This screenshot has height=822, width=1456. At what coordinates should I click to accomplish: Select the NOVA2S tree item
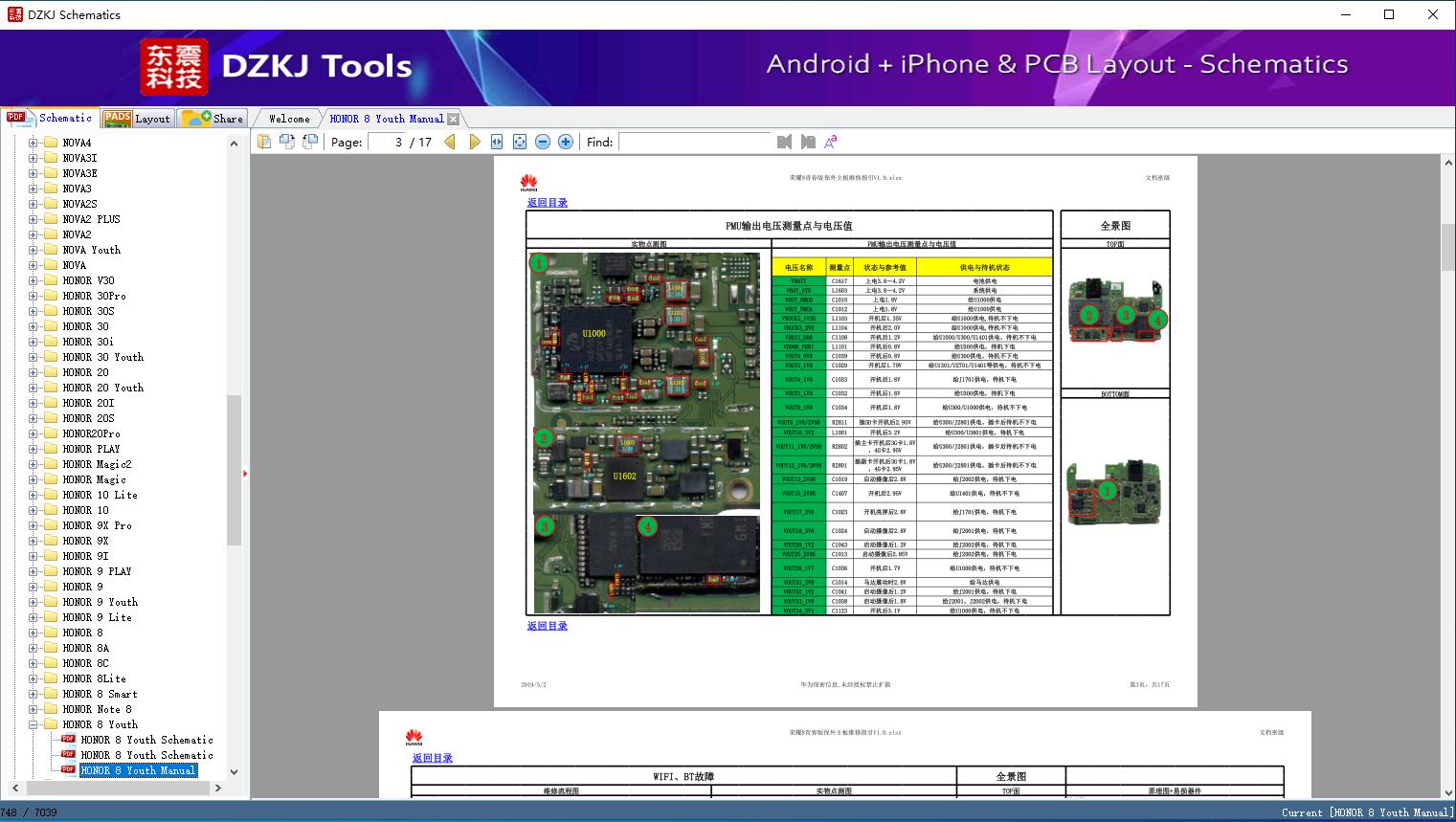(79, 204)
